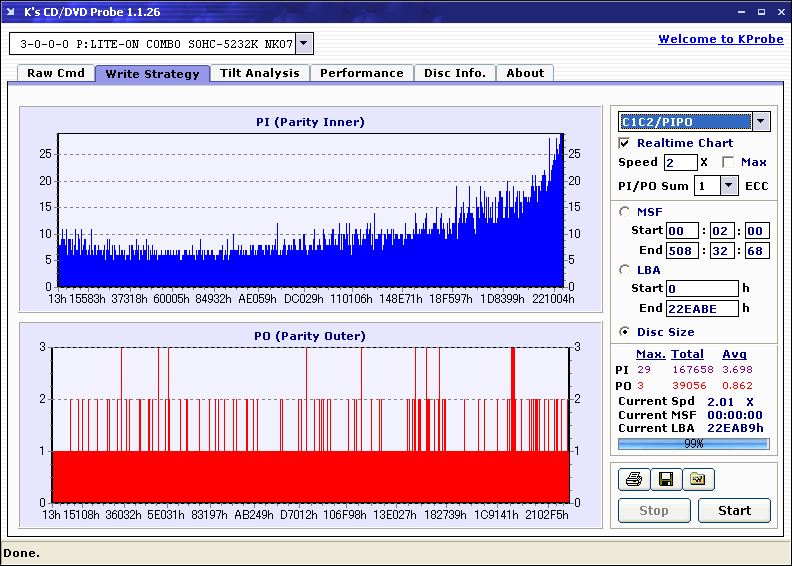Click the 99% scan progress bar
The image size is (792, 566).
point(694,443)
